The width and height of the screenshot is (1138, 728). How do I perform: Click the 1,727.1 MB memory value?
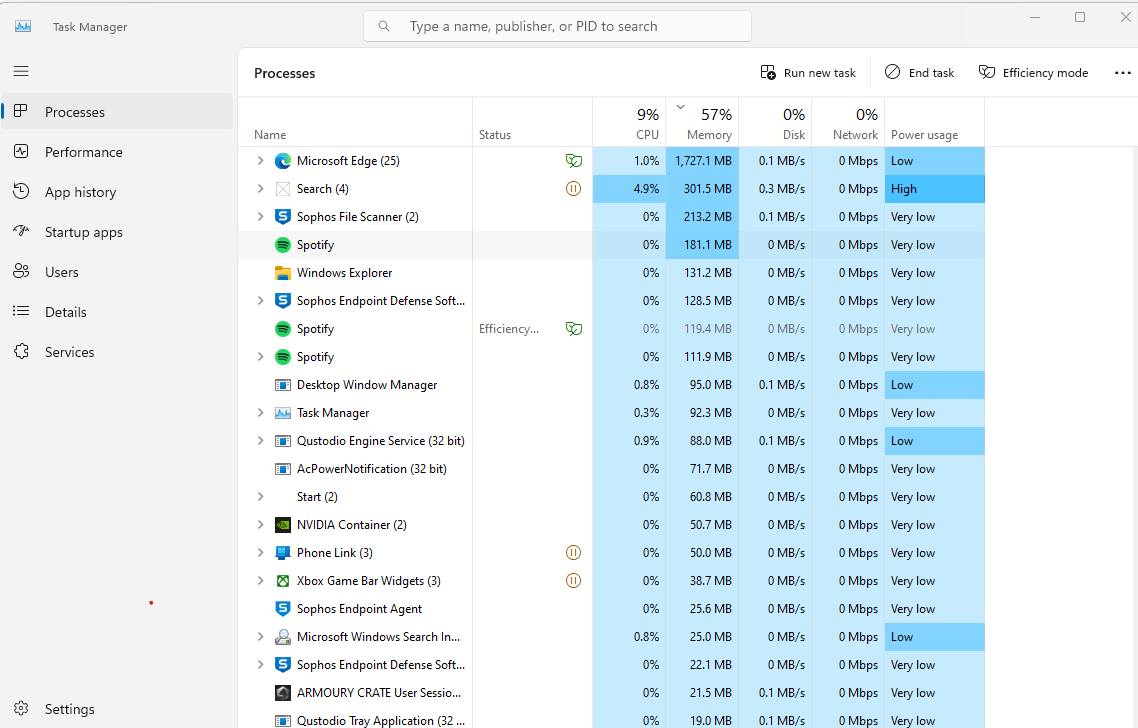[x=703, y=161]
